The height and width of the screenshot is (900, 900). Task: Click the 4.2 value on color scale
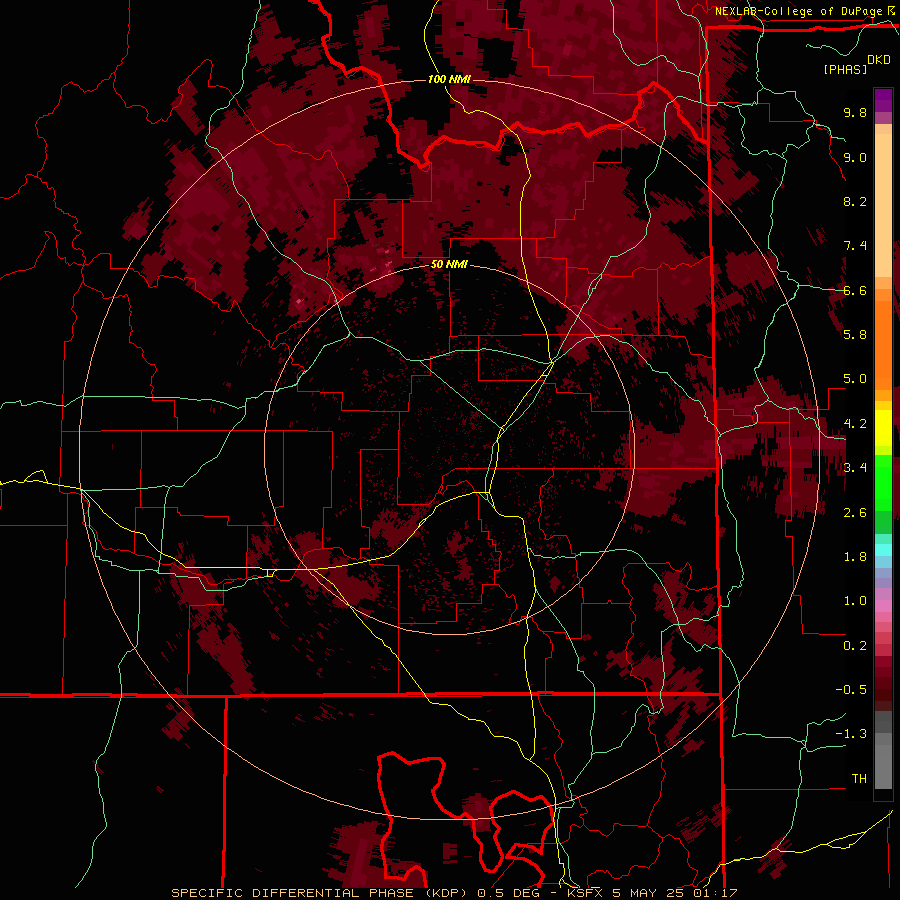pos(855,424)
